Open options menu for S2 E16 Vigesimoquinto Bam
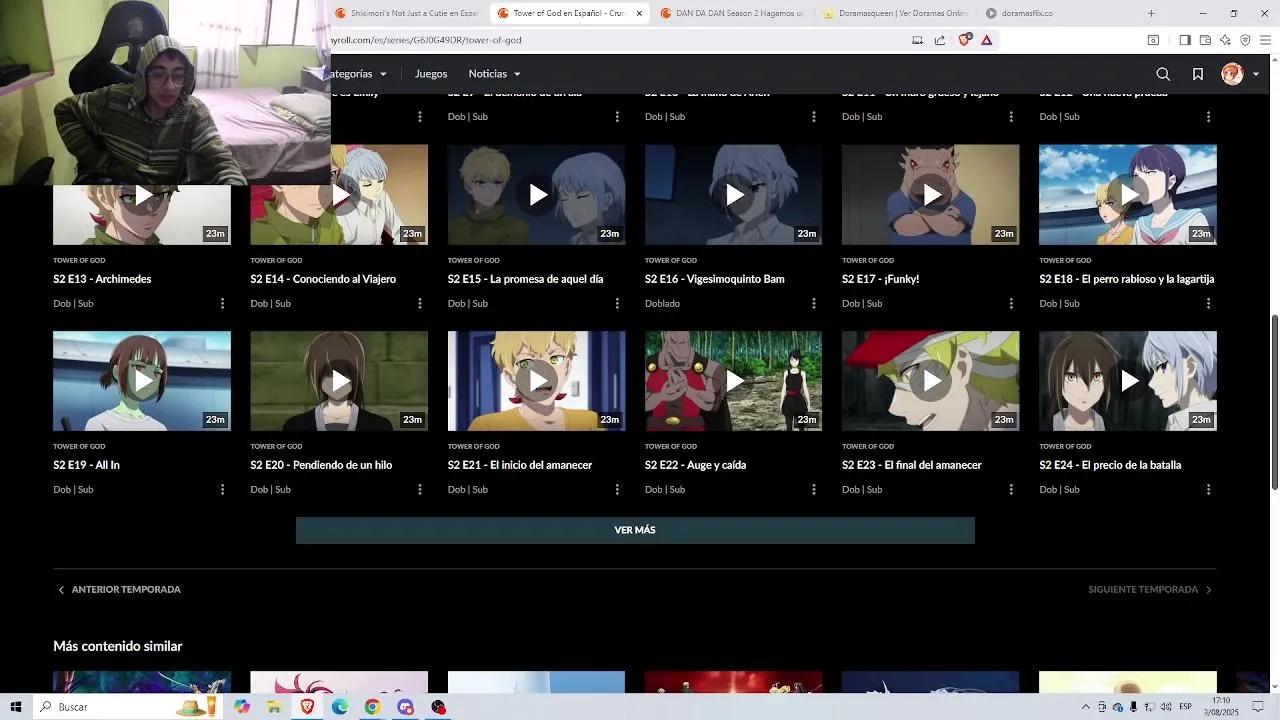The image size is (1280, 720). [813, 303]
